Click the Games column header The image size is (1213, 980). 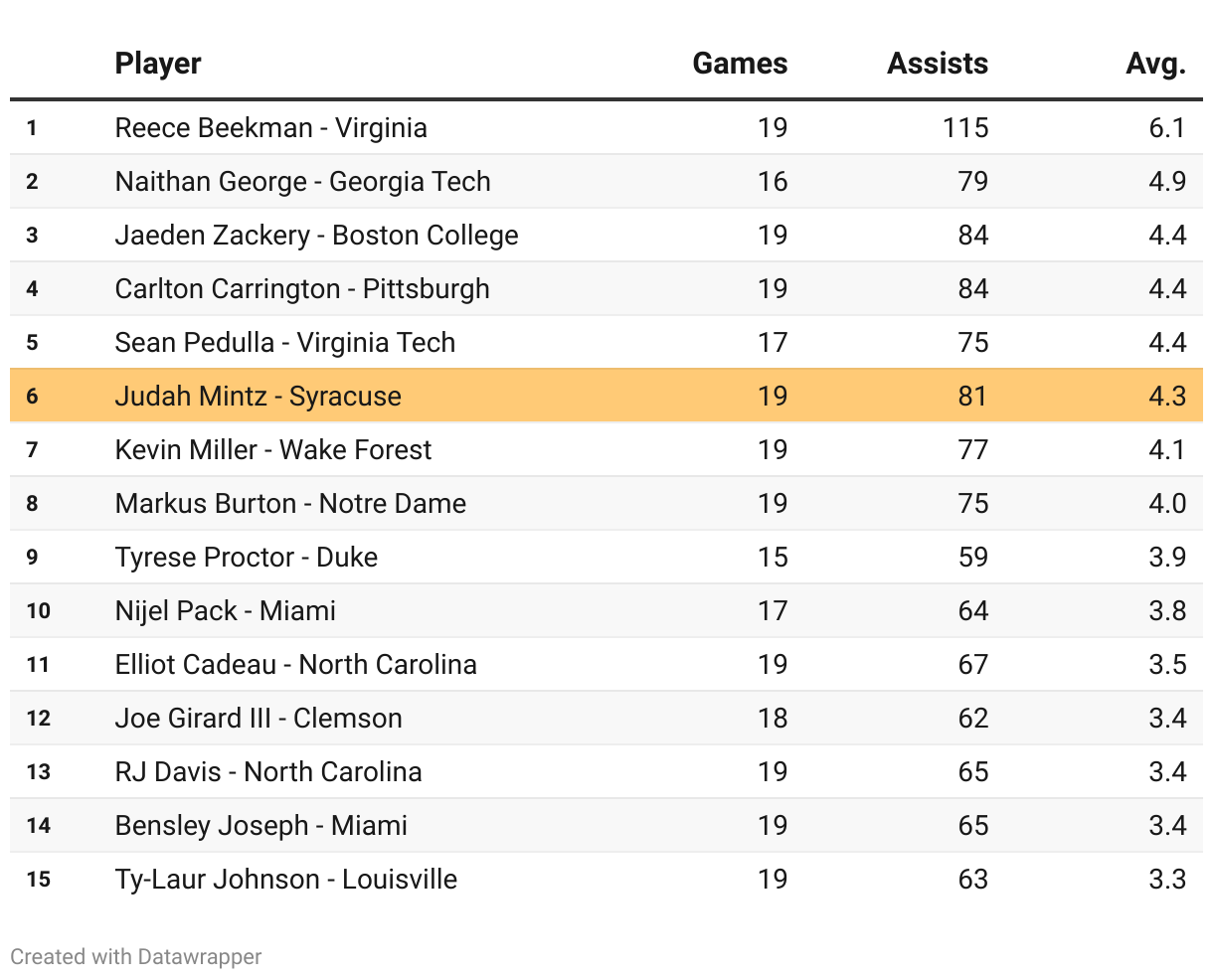740,64
